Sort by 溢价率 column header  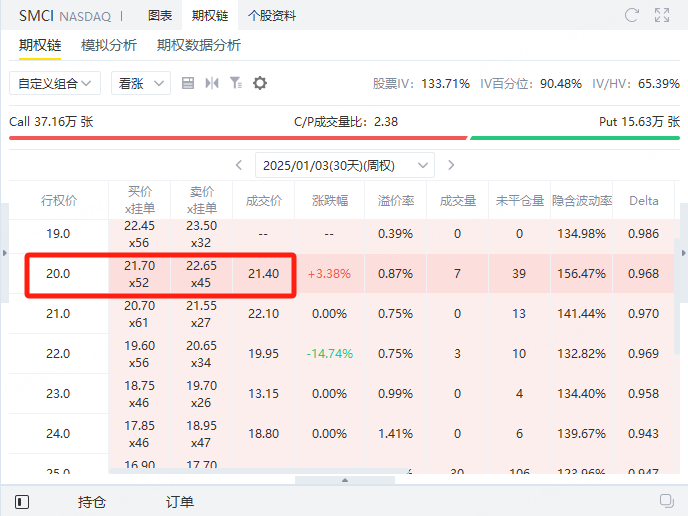click(x=395, y=201)
